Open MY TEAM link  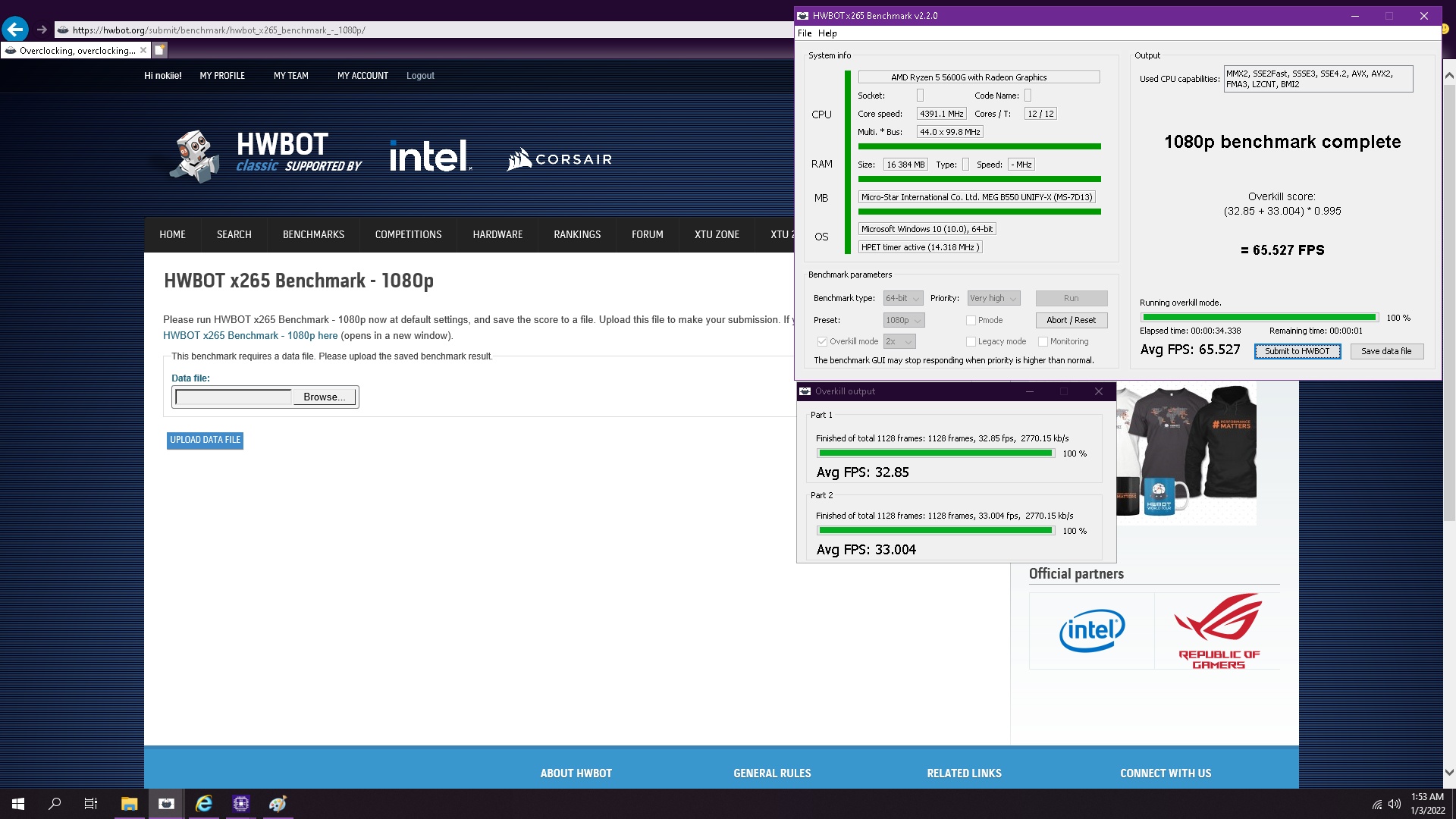click(290, 76)
